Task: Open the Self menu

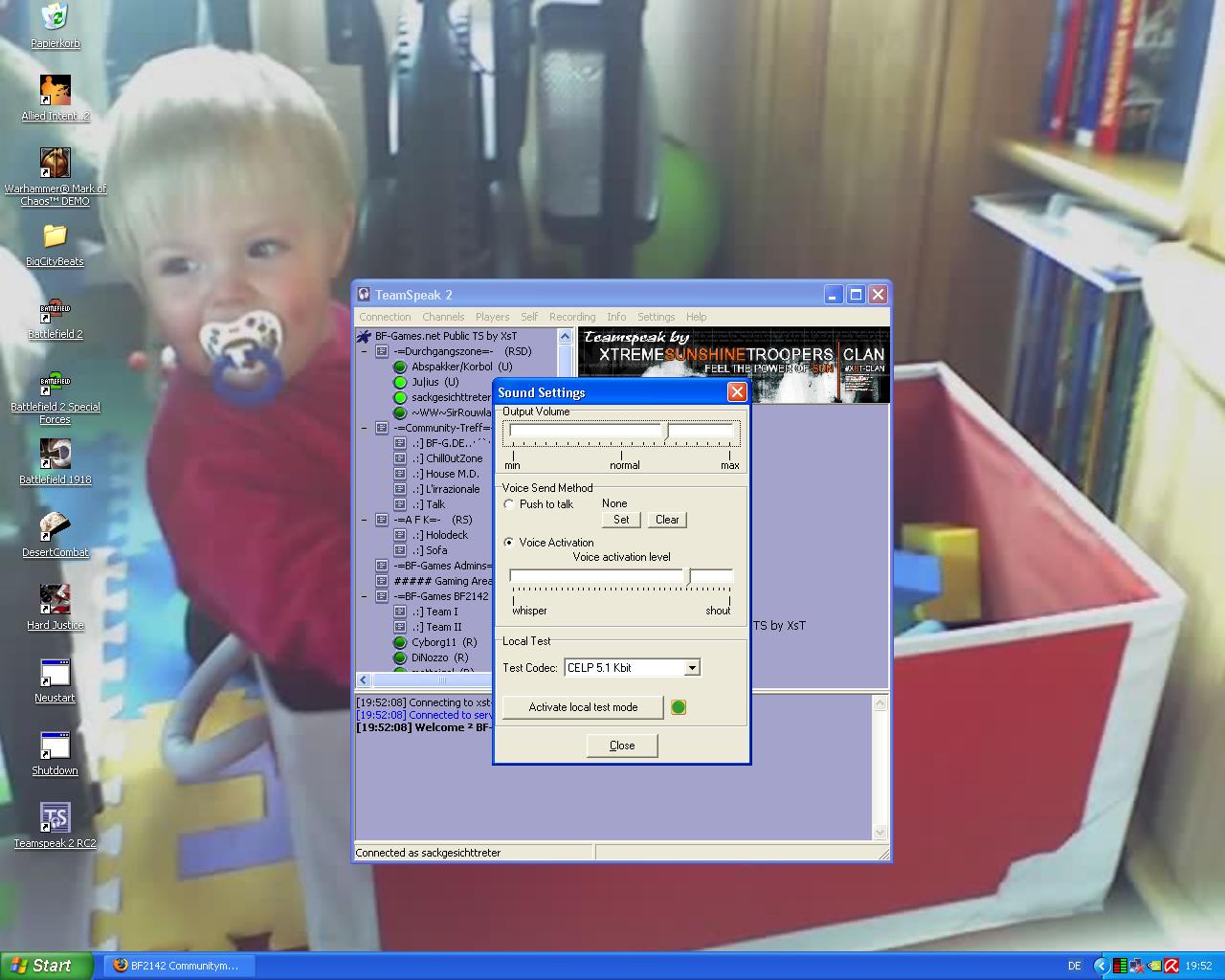Action: tap(529, 317)
